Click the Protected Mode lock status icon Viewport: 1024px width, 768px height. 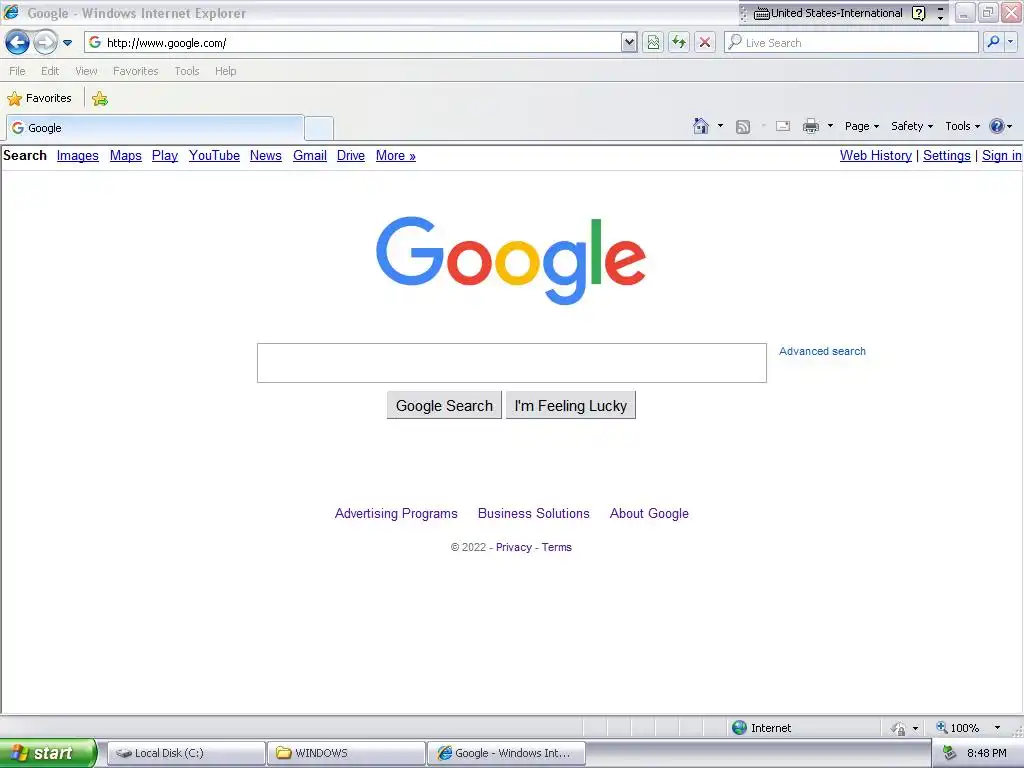[899, 728]
